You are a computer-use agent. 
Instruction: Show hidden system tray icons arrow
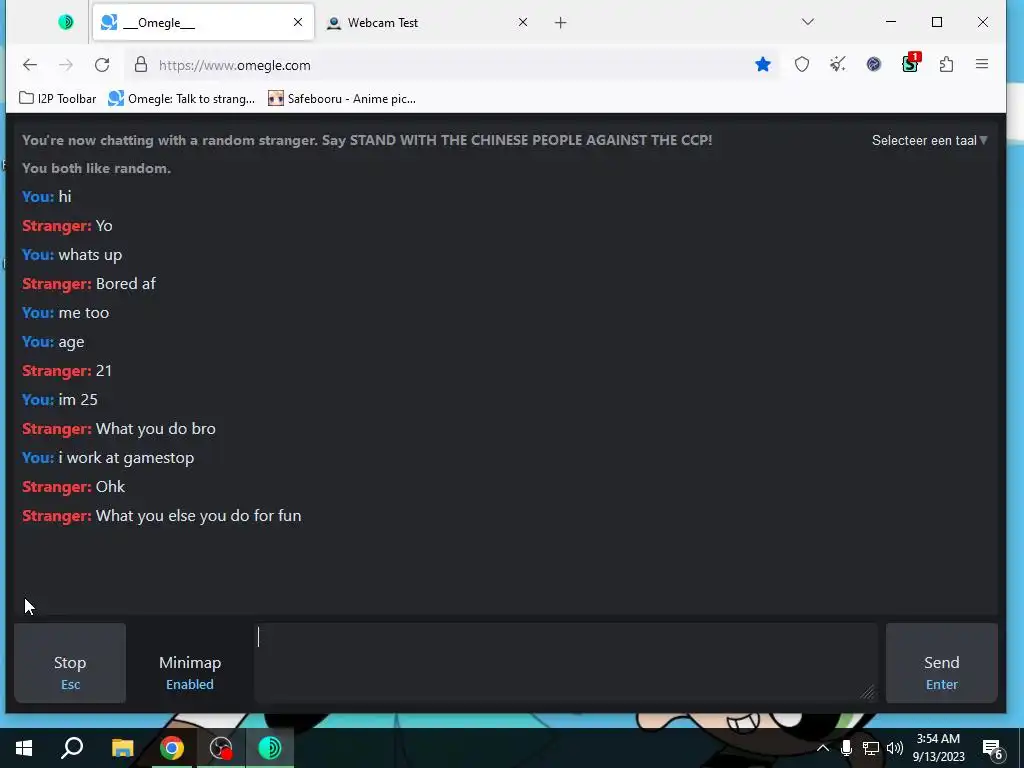tap(823, 748)
